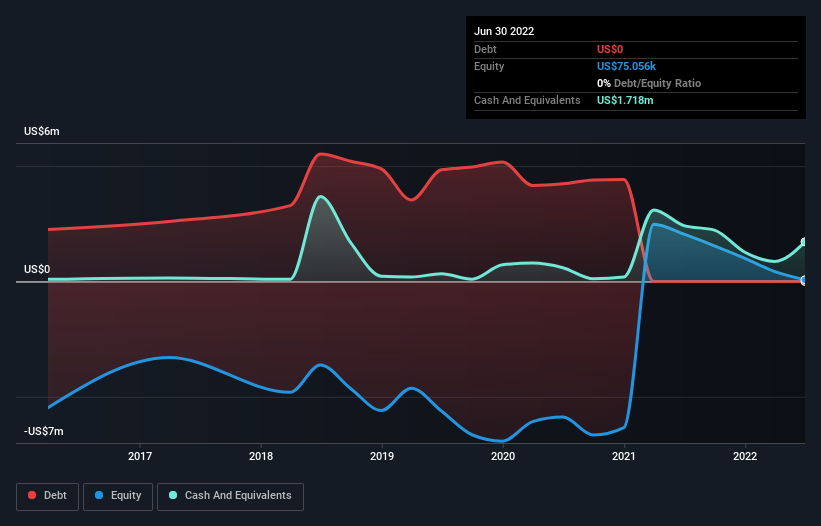Image resolution: width=821 pixels, height=526 pixels.
Task: Toggle Cash And Equivalents legend button
Action: (x=230, y=496)
